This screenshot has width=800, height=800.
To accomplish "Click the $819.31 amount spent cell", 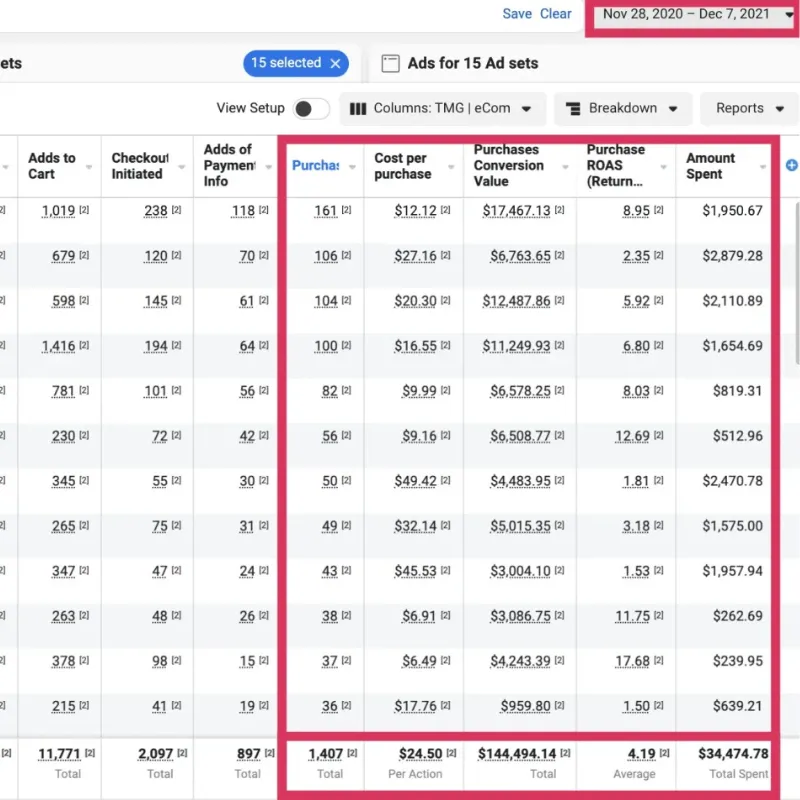I will point(737,391).
